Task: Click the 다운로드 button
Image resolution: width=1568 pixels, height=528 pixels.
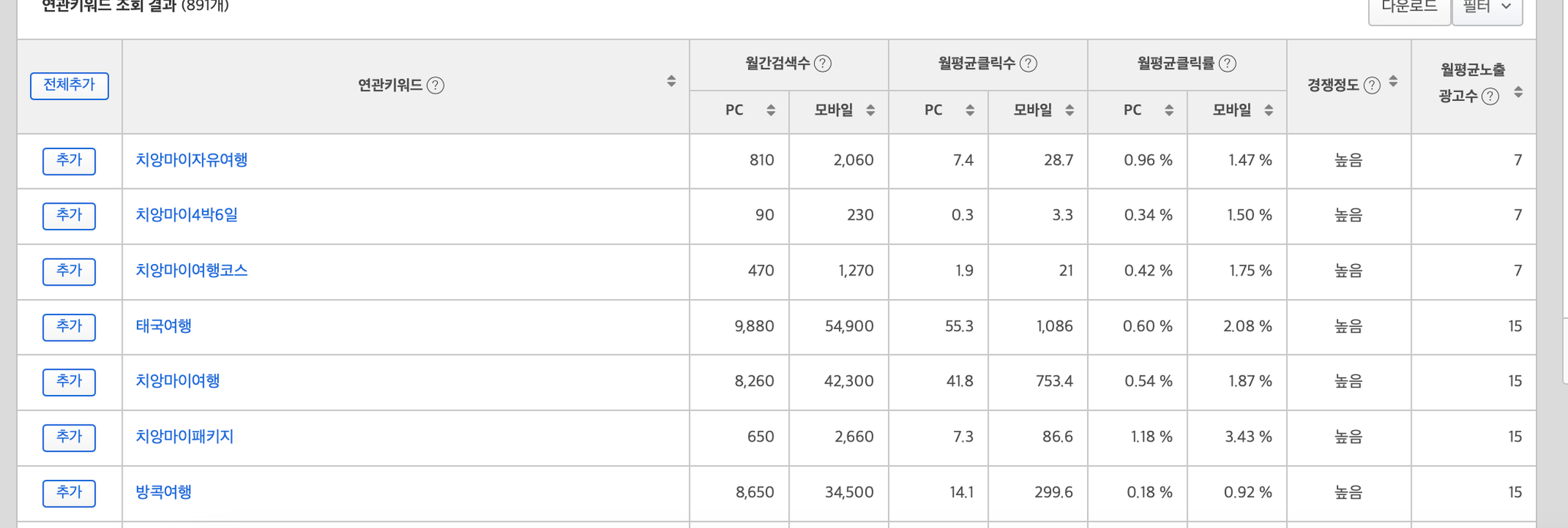Action: point(1410,8)
